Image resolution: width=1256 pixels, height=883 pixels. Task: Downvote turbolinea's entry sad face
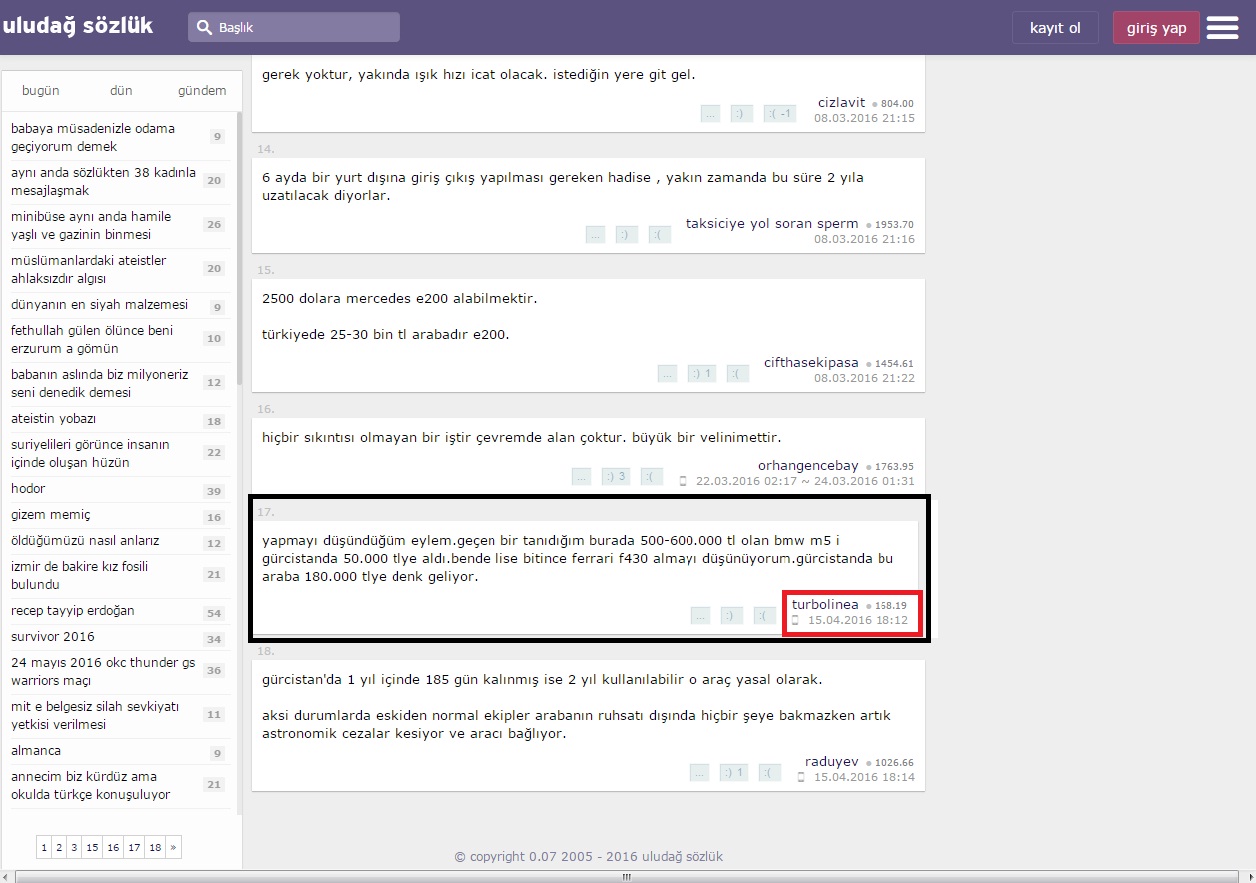765,615
